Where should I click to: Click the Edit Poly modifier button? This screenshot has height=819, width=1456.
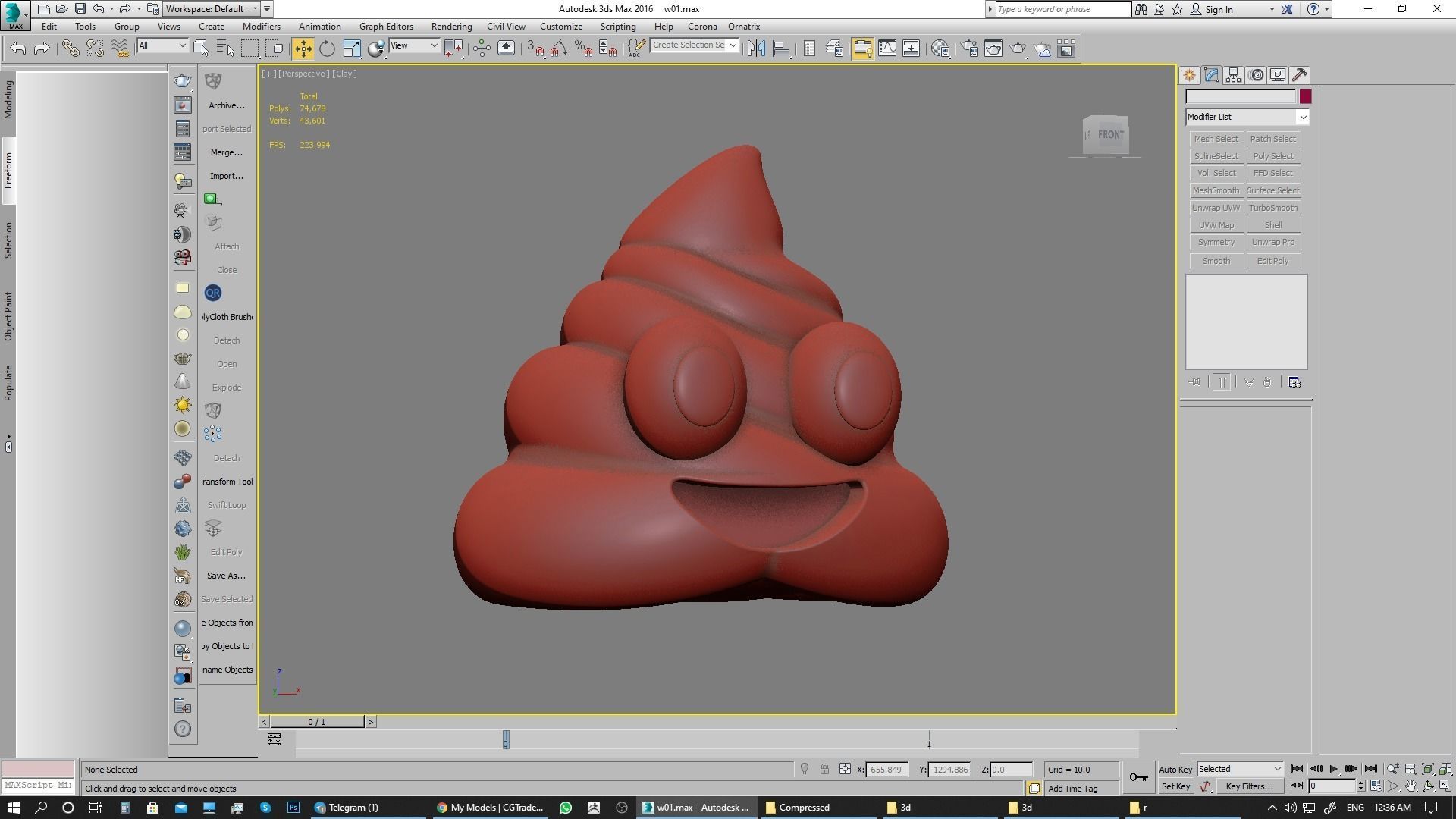point(1273,261)
